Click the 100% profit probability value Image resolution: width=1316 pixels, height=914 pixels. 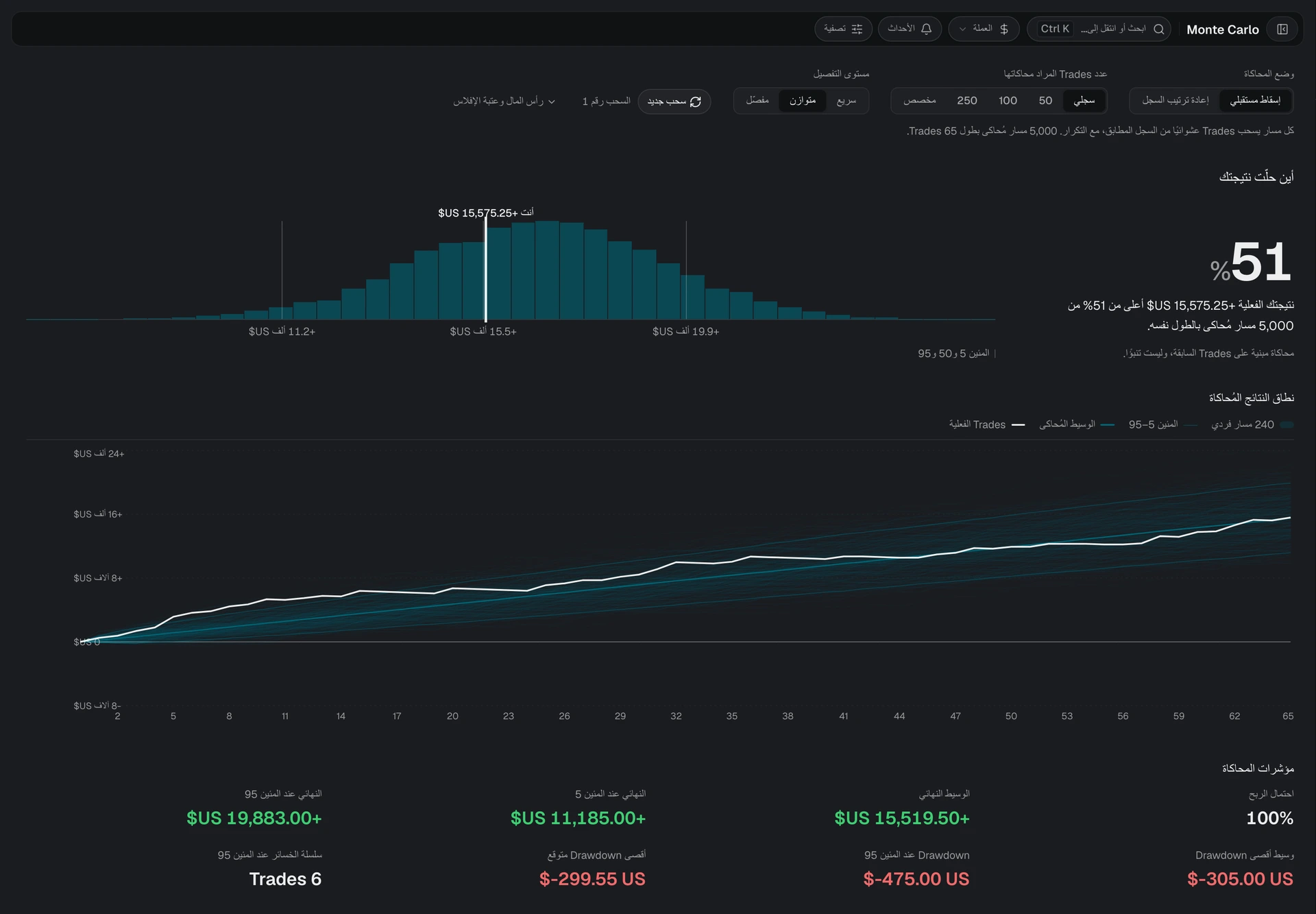tap(1269, 818)
